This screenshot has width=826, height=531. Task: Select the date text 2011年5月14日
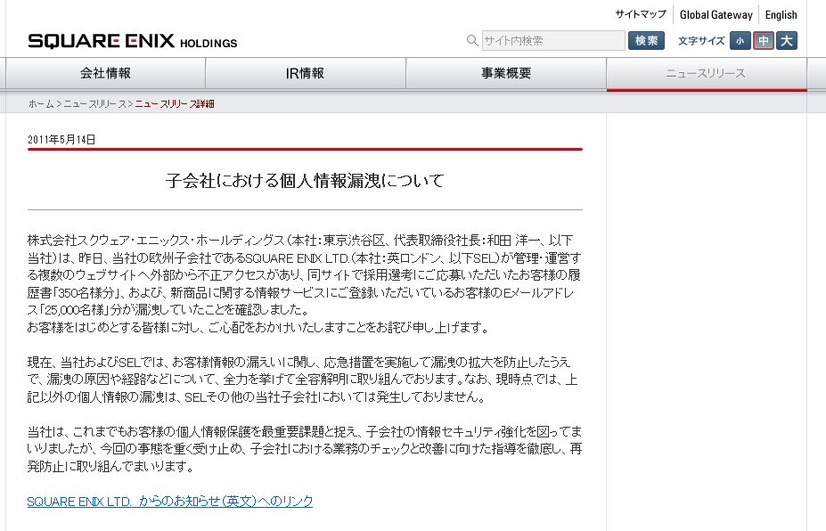pos(62,139)
